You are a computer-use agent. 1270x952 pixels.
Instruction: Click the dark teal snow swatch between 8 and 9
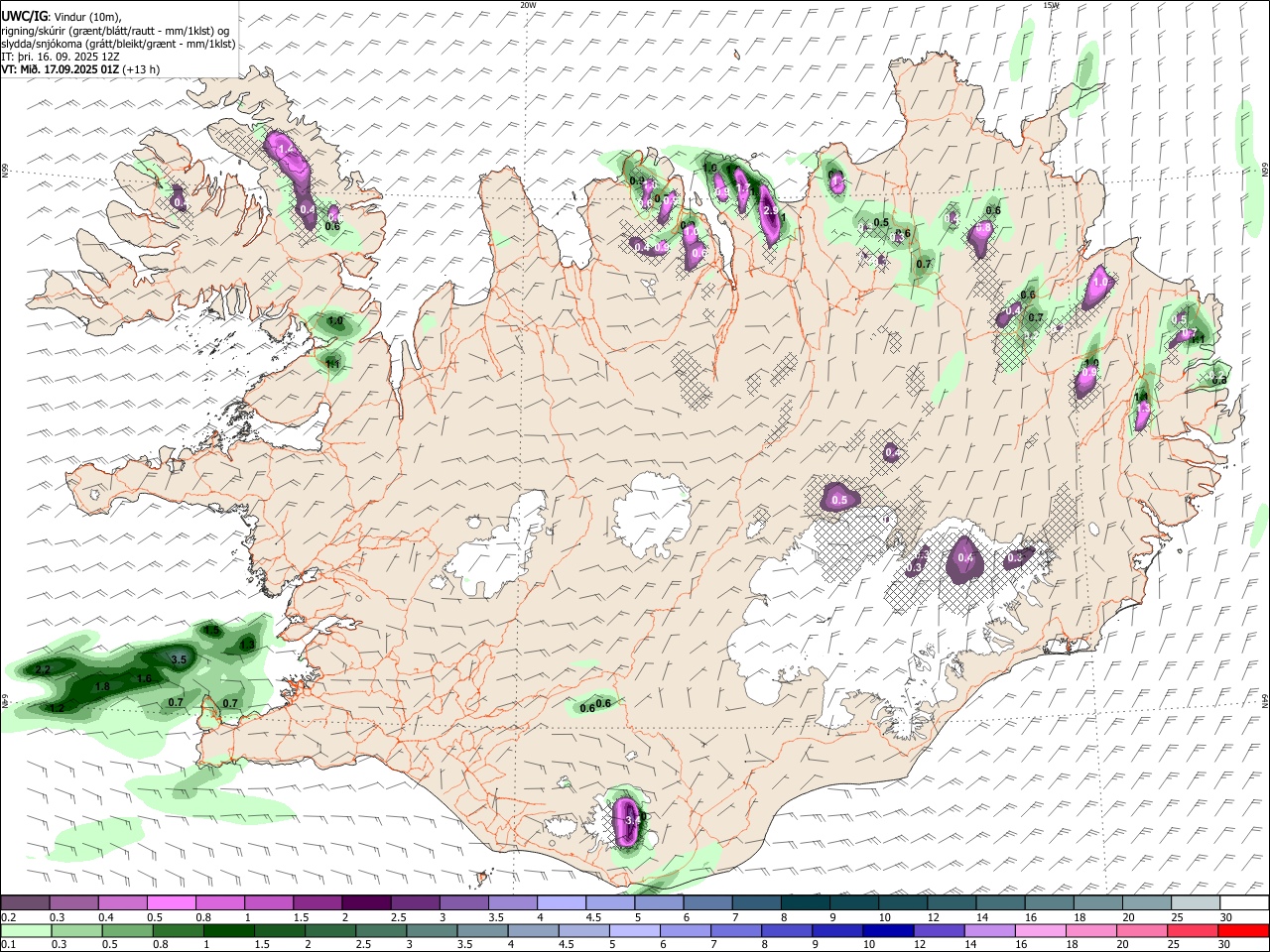pos(804,903)
